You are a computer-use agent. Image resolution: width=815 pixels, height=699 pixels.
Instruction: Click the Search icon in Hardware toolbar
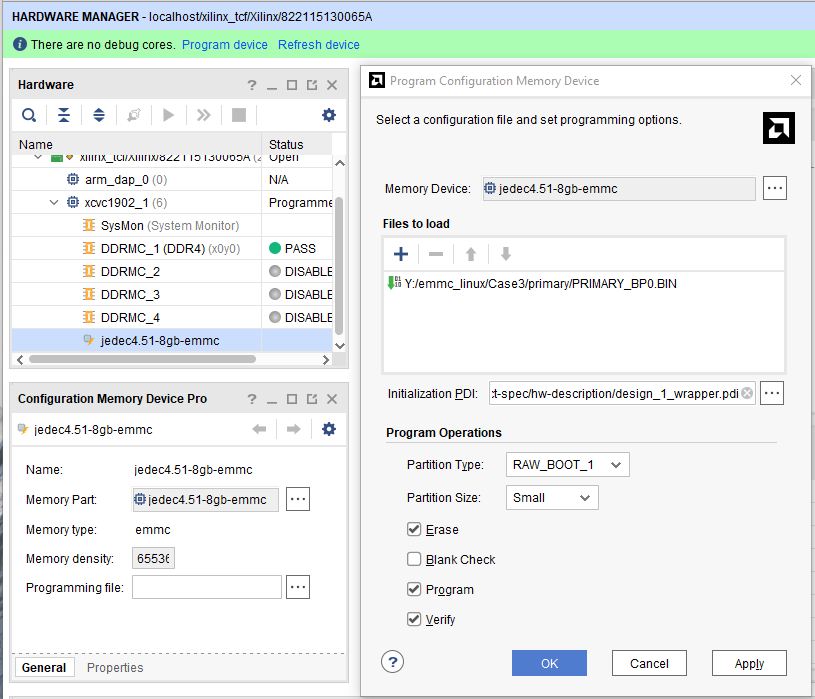tap(29, 115)
